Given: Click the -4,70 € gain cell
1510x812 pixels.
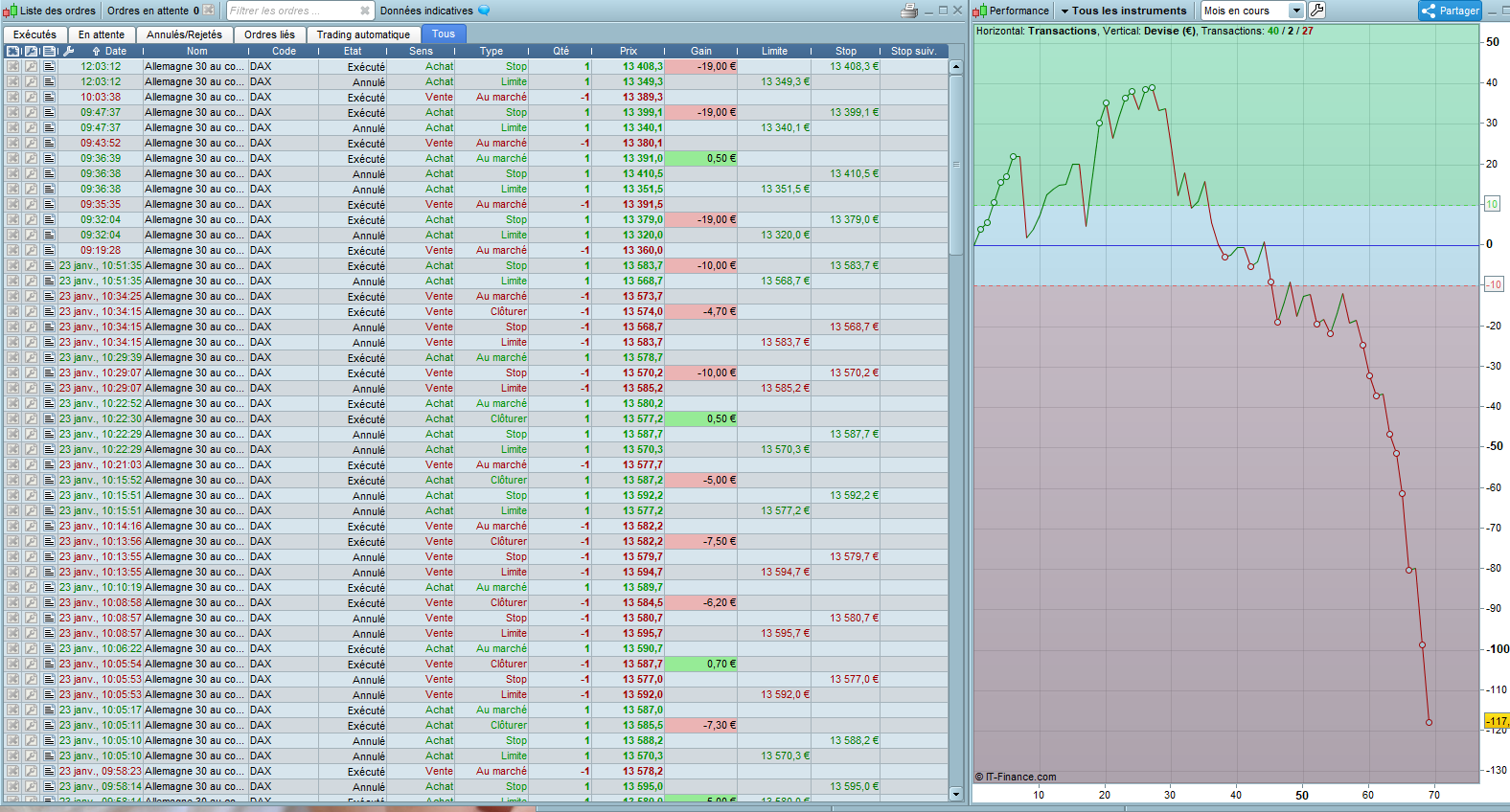Looking at the screenshot, I should (700, 311).
